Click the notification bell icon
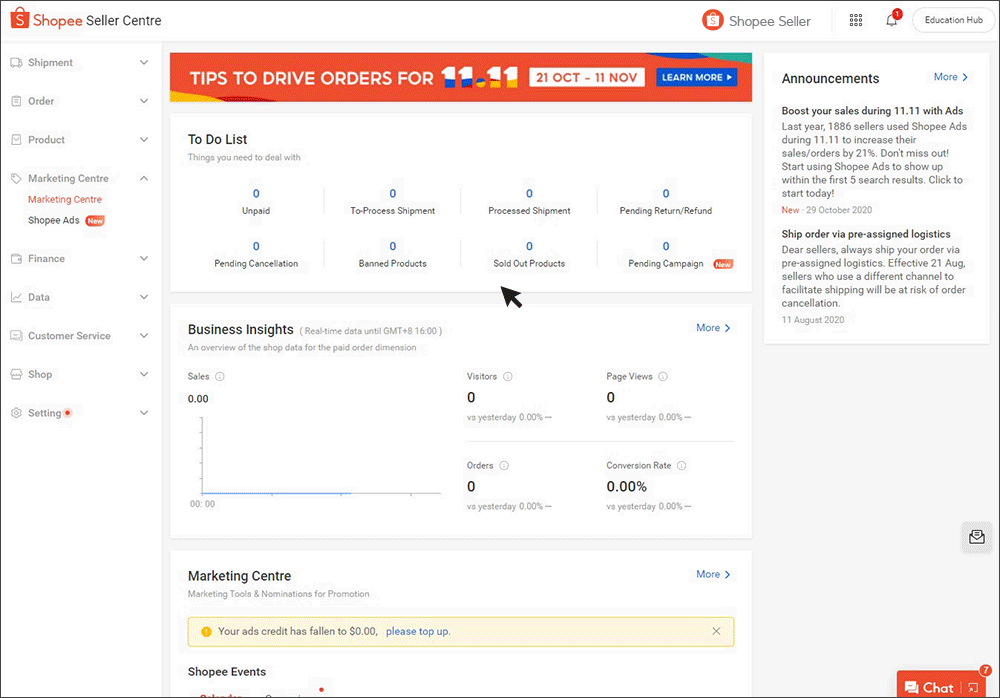Screen dimensions: 1000x698 click(x=890, y=20)
